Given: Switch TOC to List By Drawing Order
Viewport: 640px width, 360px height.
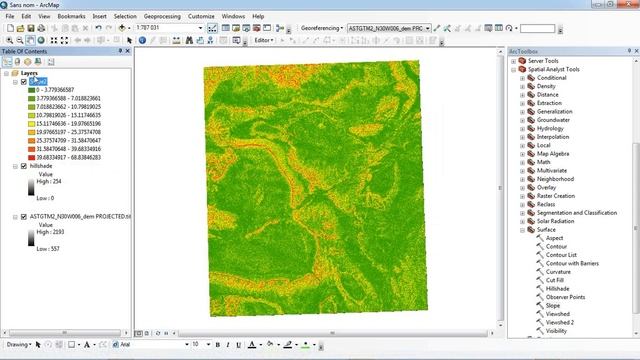Looking at the screenshot, I should pos(7,62).
